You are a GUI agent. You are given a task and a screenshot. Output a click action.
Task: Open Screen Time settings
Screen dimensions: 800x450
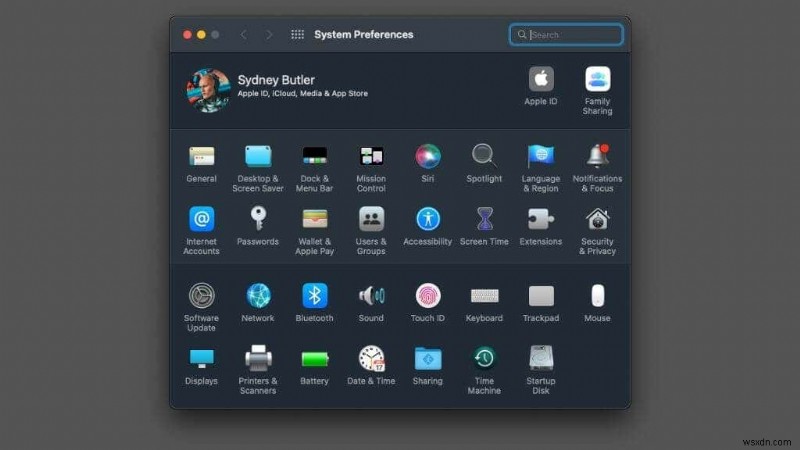click(x=484, y=219)
